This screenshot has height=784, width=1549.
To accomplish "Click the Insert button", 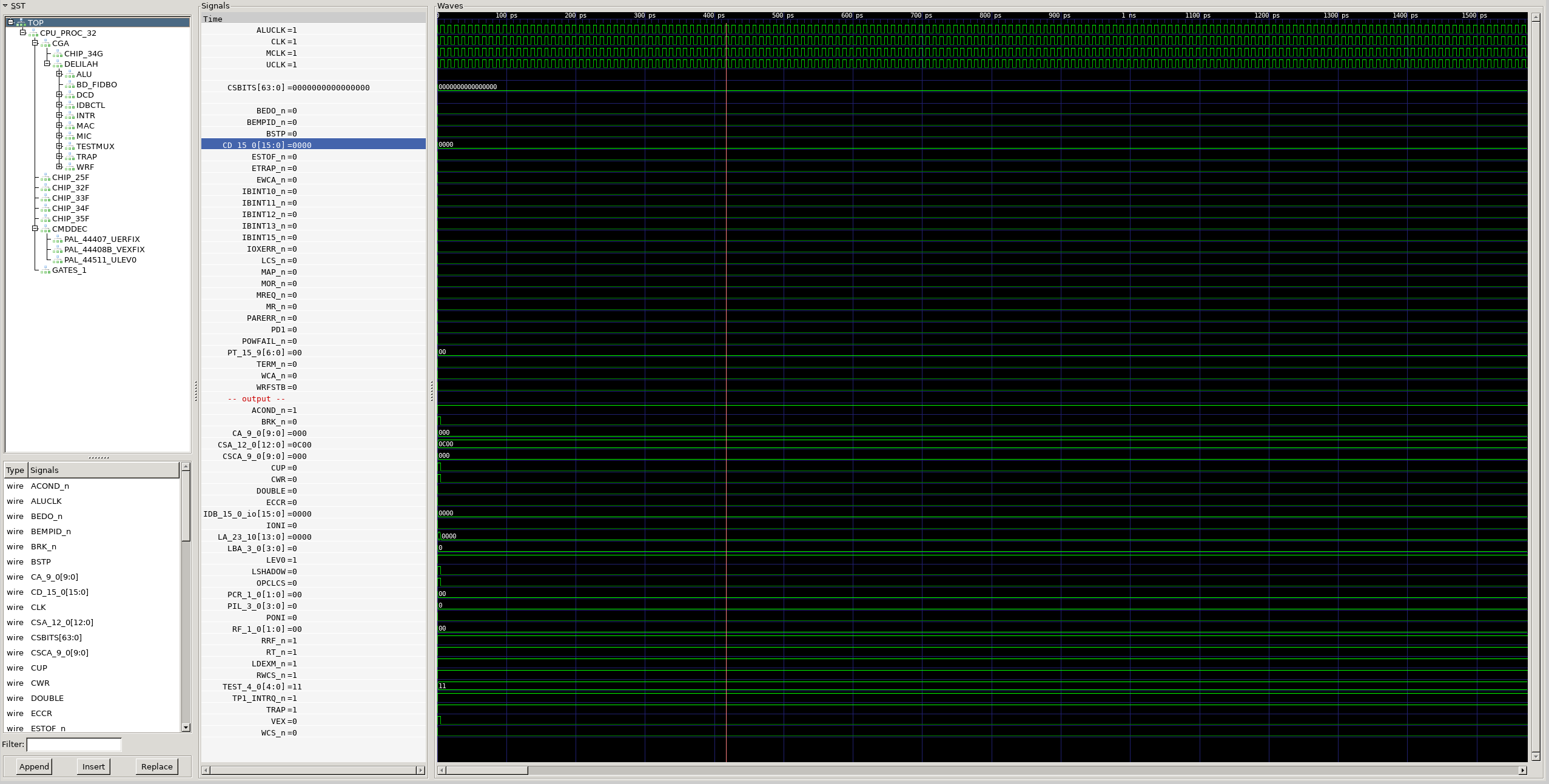I will 93,766.
